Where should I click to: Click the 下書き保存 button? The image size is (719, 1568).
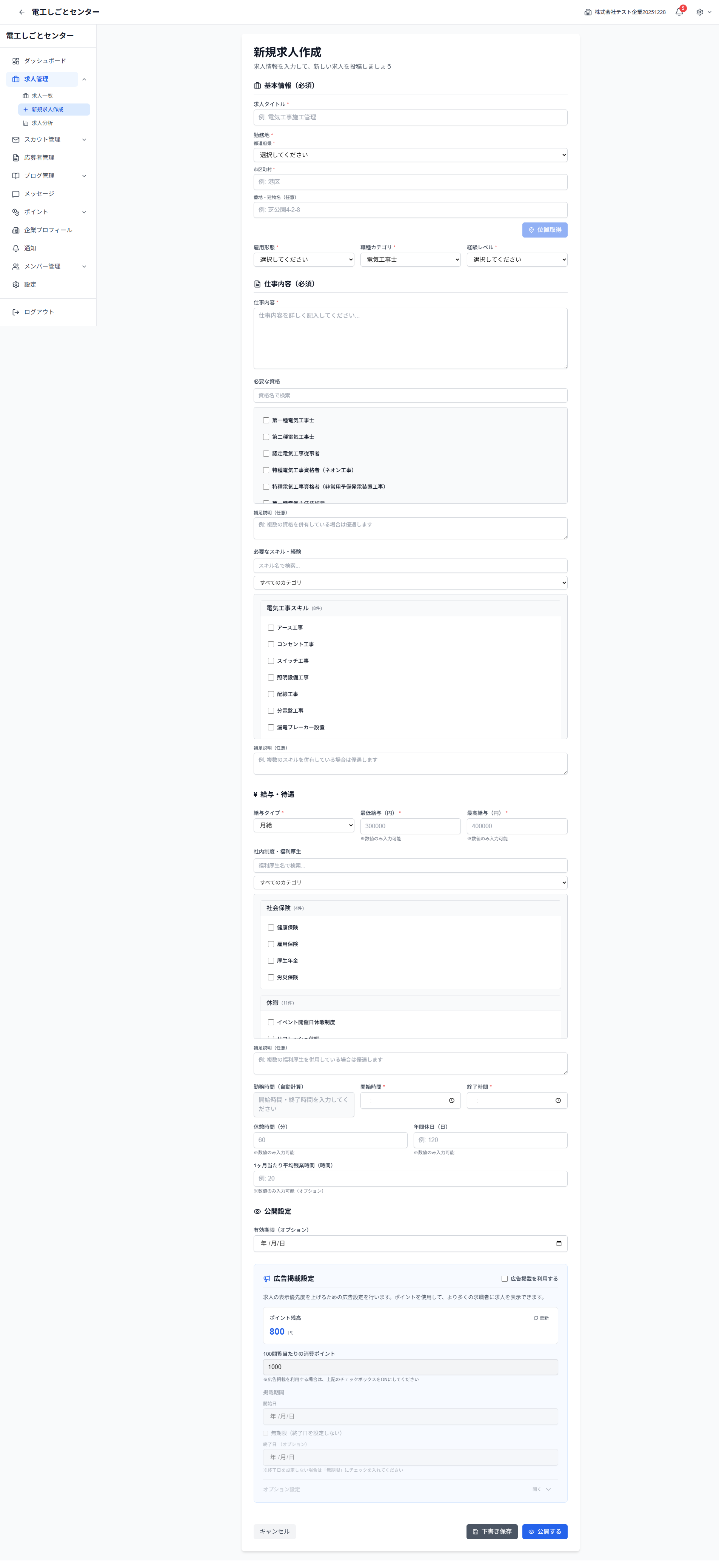[x=491, y=1531]
